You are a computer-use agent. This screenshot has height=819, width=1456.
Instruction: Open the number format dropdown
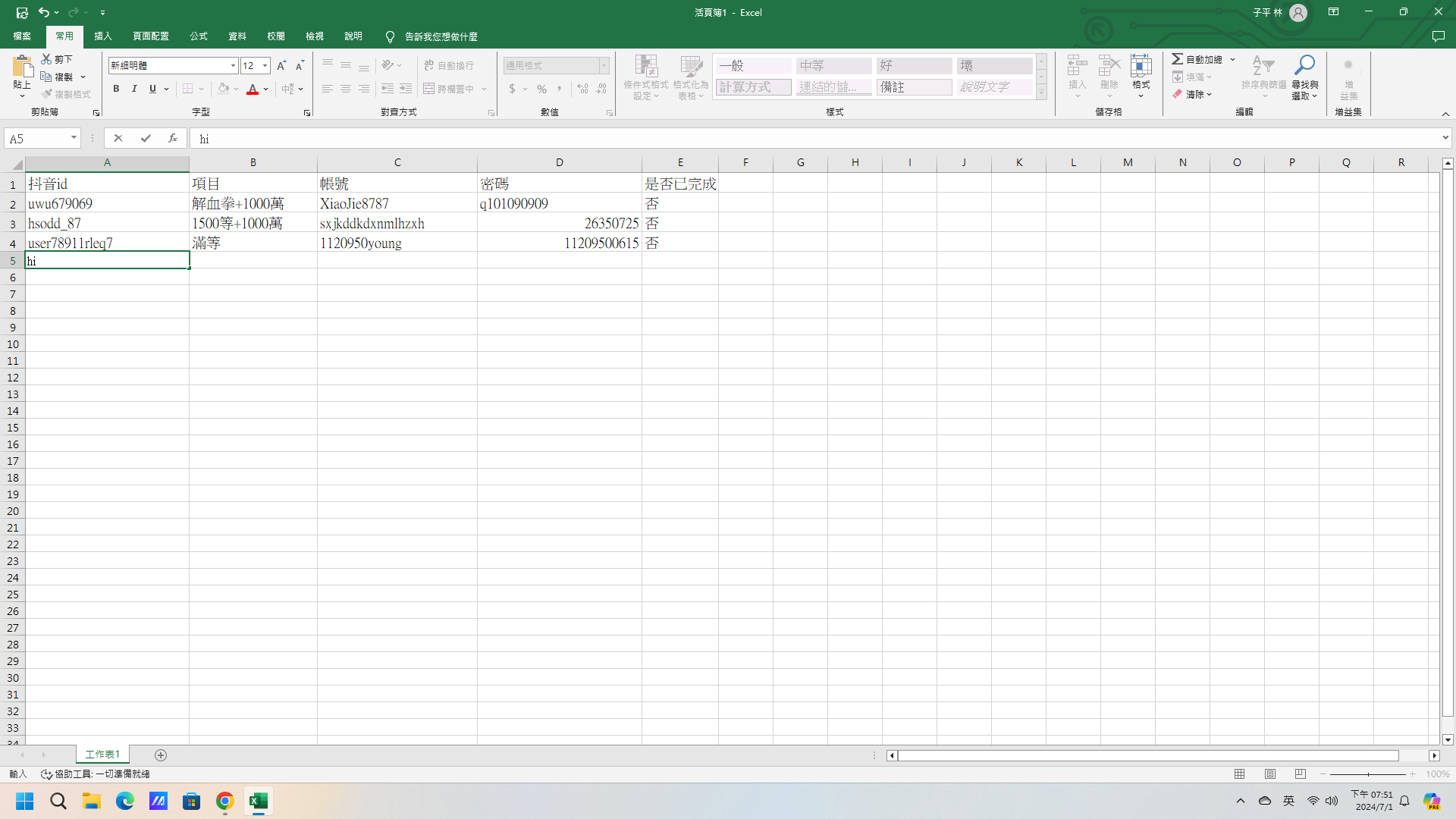[604, 66]
